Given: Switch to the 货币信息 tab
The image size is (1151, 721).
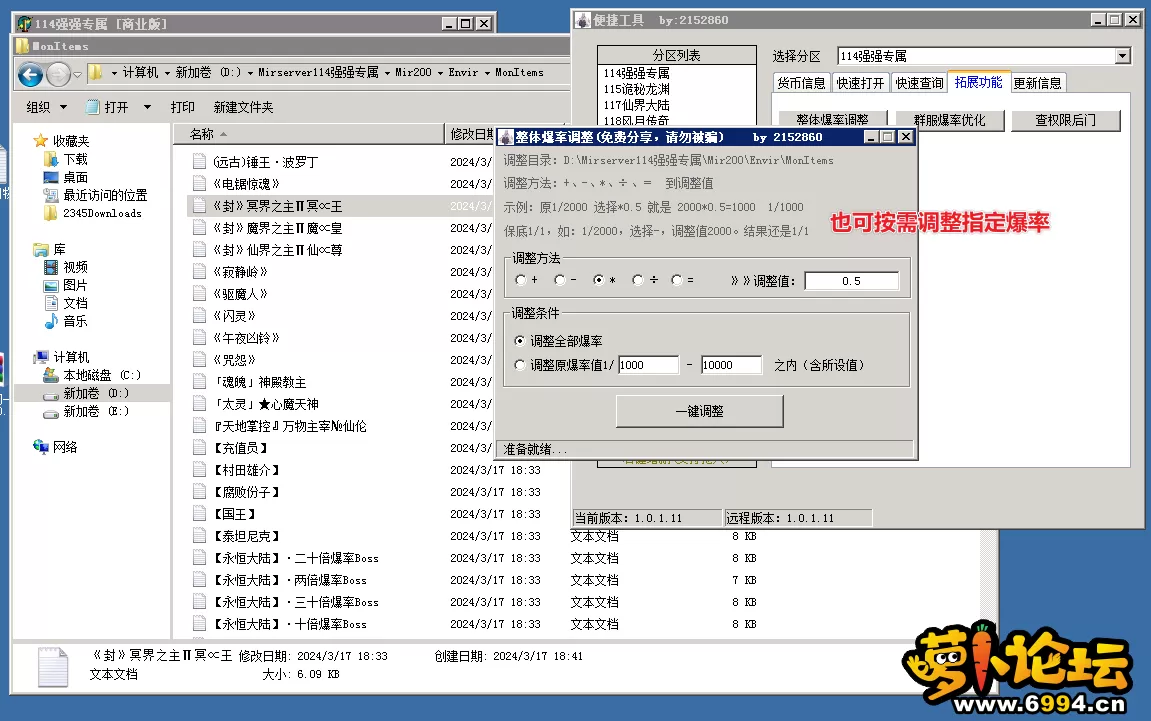Looking at the screenshot, I should coord(801,83).
